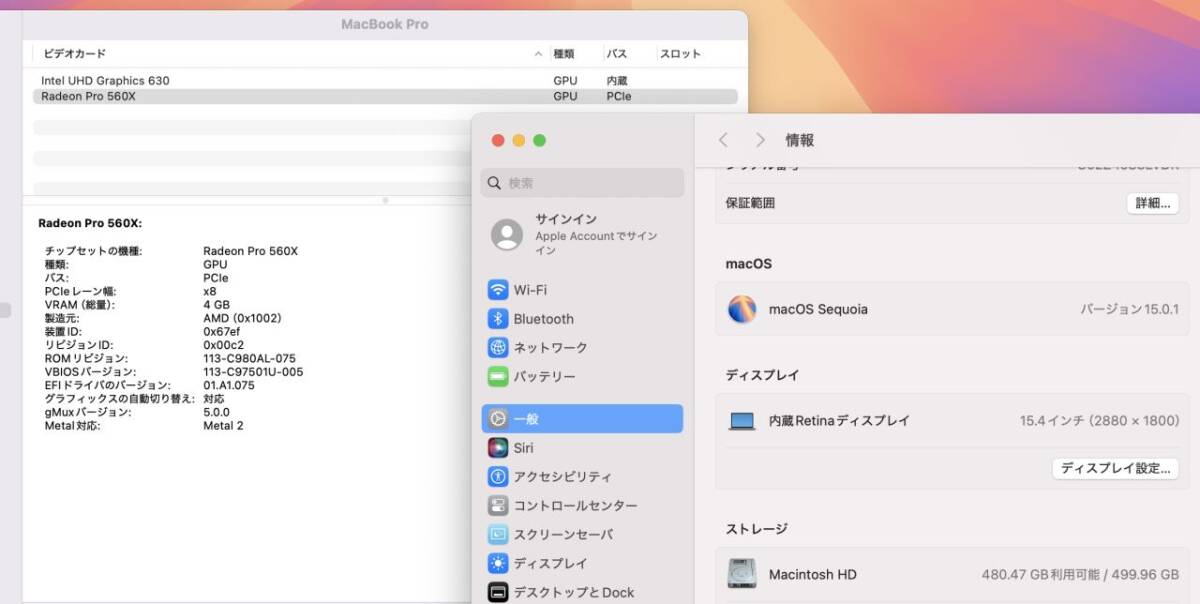Sort by ビデオカード column header
1200x604 pixels.
pos(73,54)
